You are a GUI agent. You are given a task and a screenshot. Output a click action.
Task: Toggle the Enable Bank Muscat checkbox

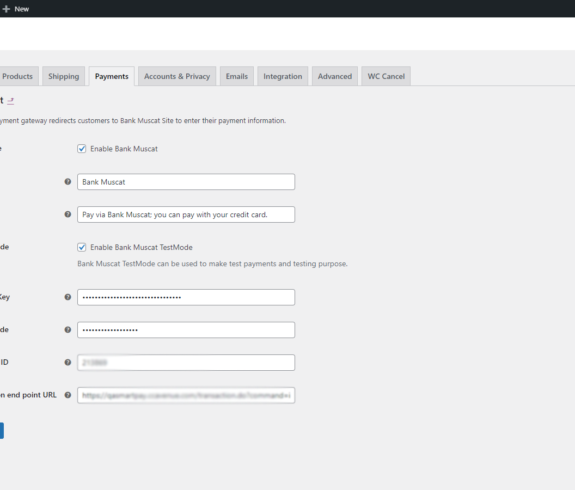81,149
